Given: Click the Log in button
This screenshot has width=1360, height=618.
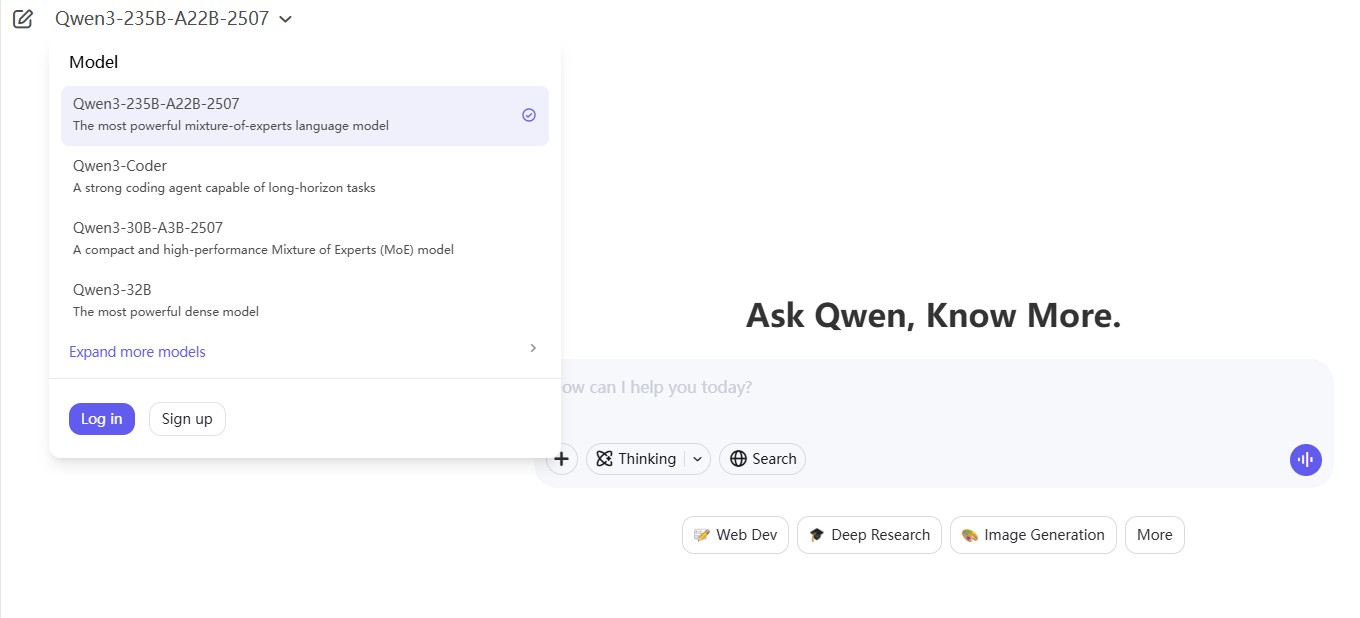Looking at the screenshot, I should click(x=102, y=419).
